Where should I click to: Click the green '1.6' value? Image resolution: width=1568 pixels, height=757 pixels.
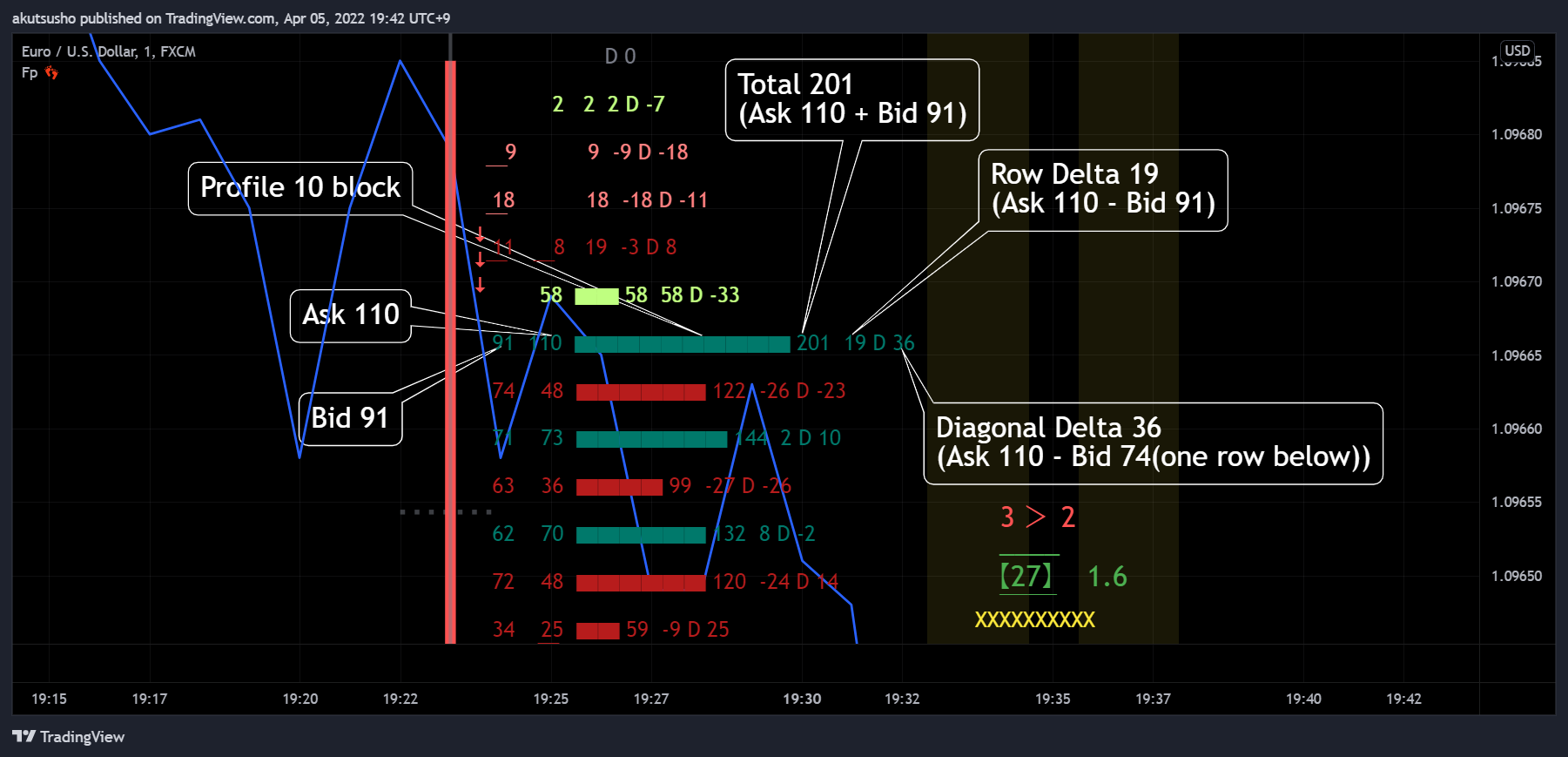(1107, 577)
